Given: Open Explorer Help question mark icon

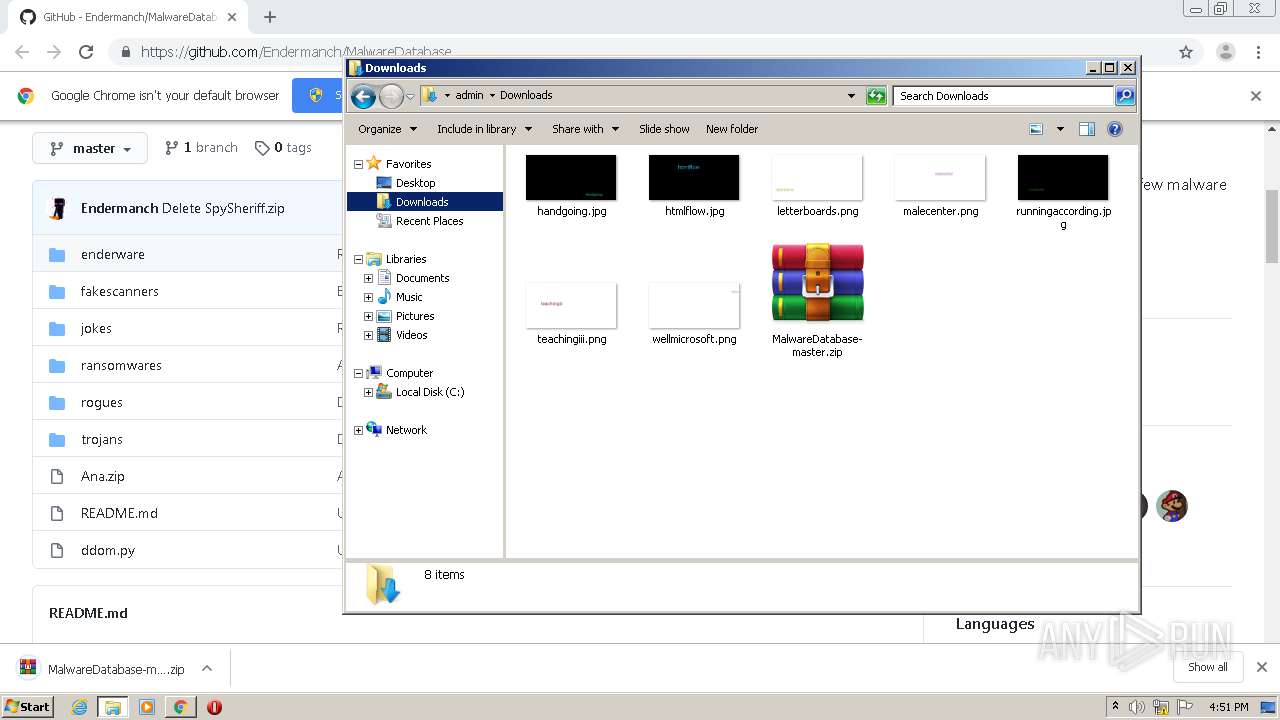Looking at the screenshot, I should tap(1115, 129).
